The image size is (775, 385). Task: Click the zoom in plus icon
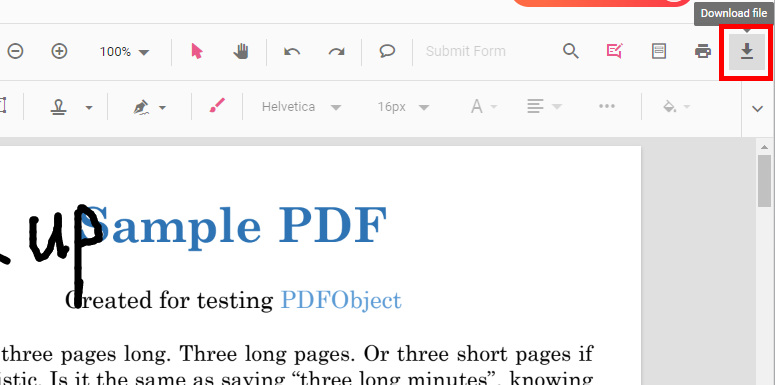click(59, 51)
